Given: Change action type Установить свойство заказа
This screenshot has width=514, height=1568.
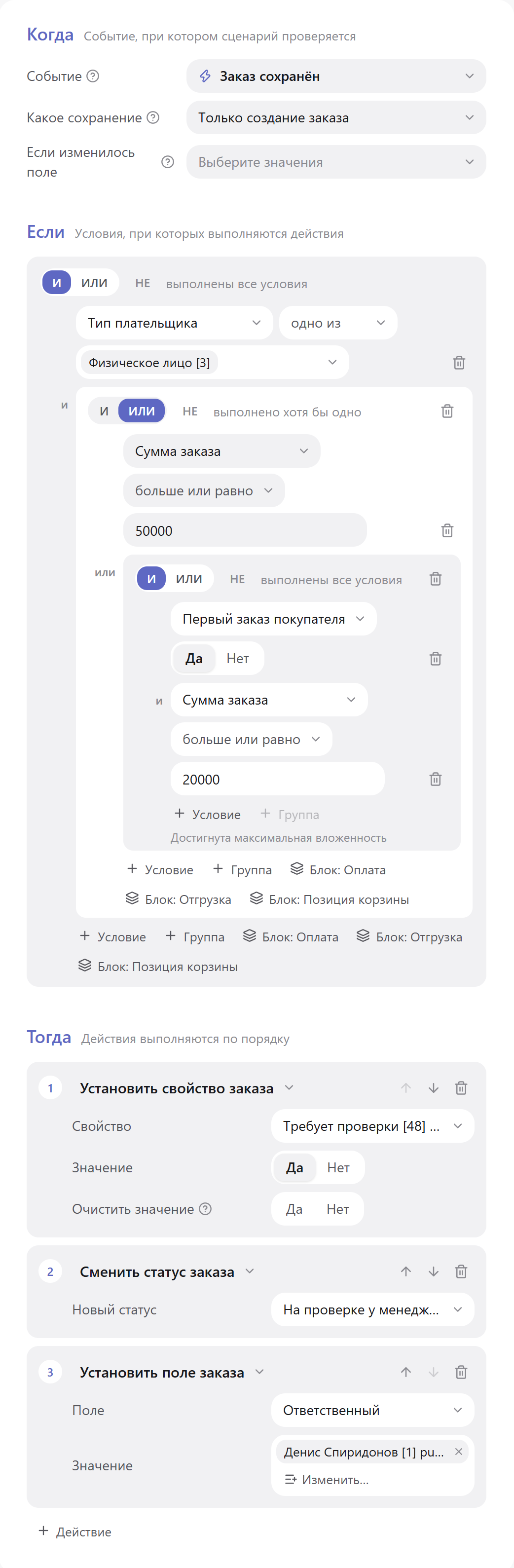Looking at the screenshot, I should tap(187, 1088).
